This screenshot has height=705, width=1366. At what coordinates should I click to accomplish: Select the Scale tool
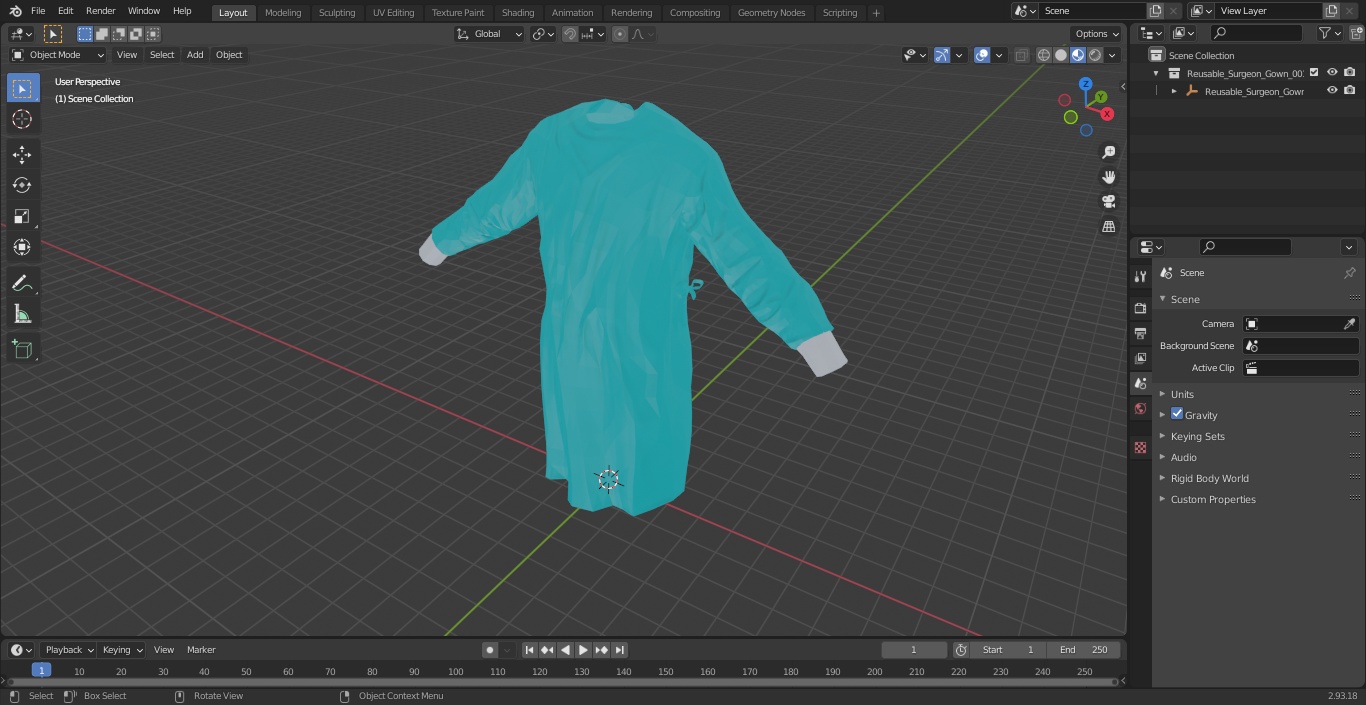pos(22,216)
